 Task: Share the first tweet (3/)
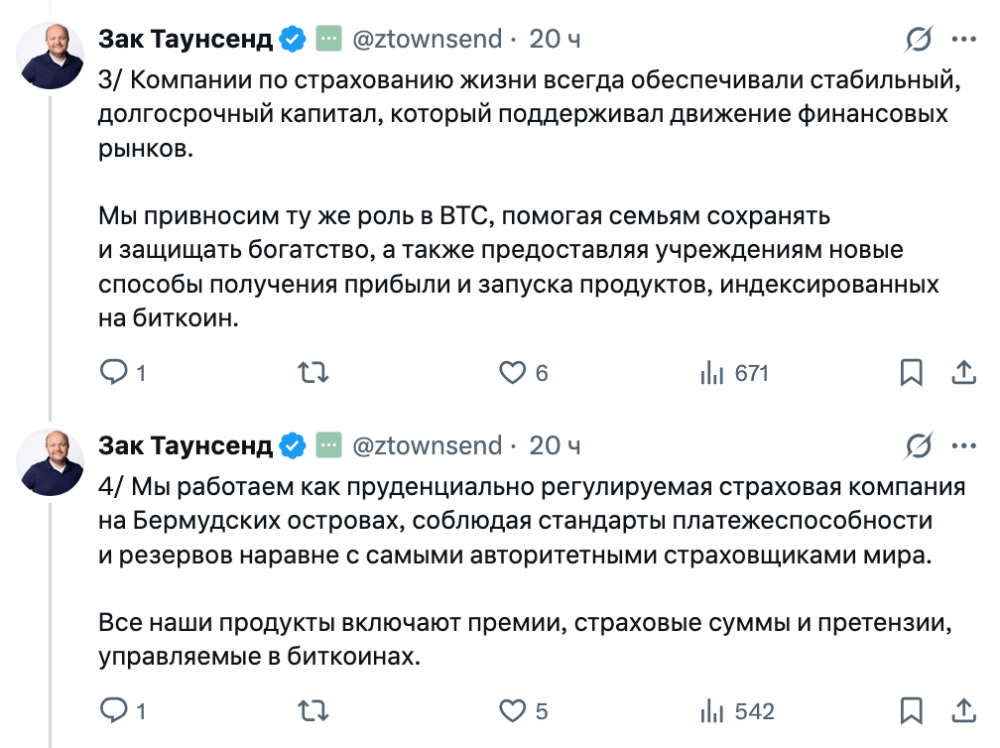tap(962, 373)
